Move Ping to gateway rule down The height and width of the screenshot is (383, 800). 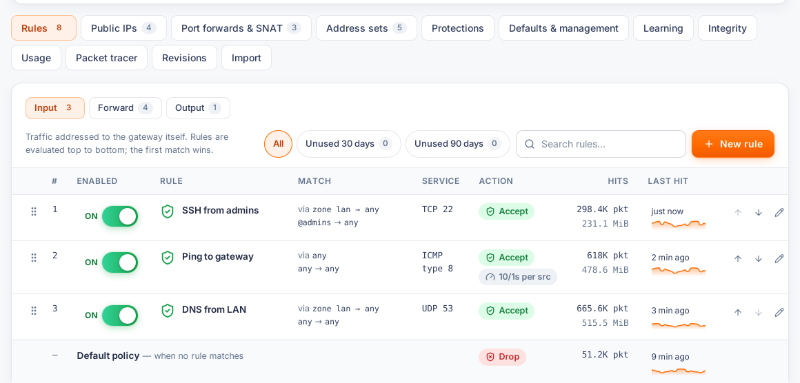[758, 259]
